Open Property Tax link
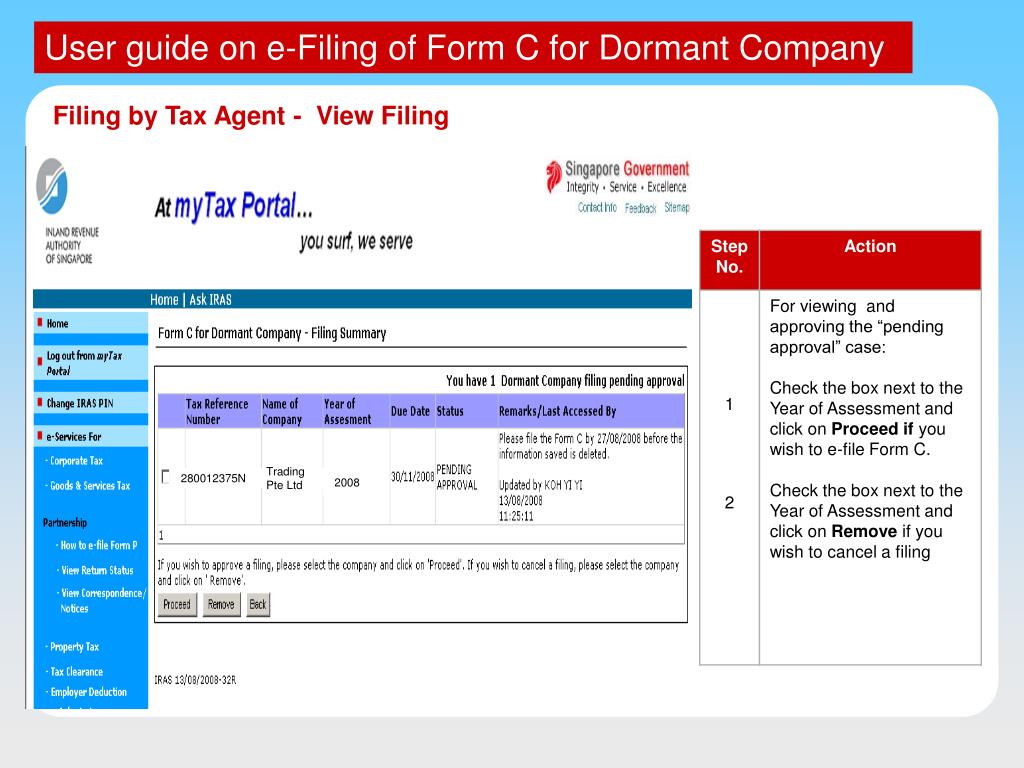The image size is (1024, 768). (x=72, y=647)
